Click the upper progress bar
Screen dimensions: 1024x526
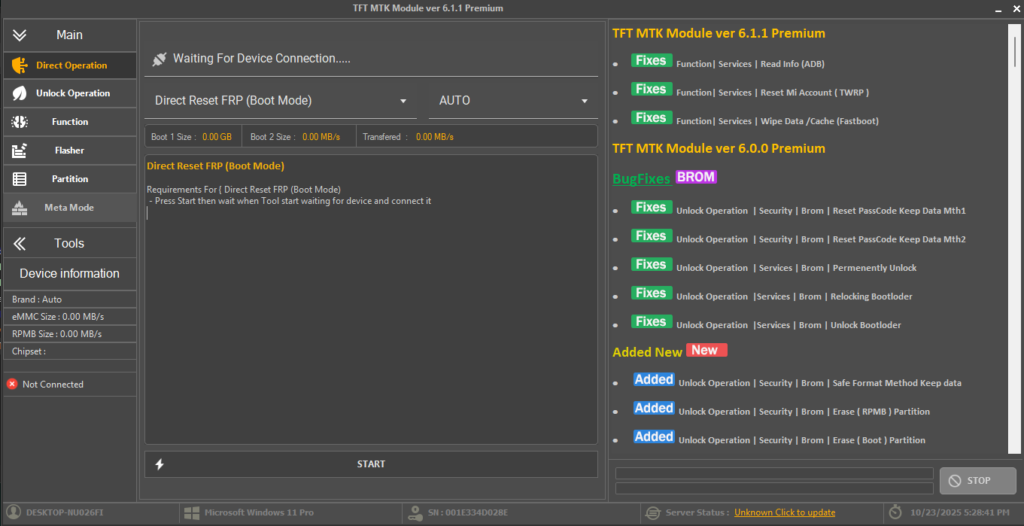(775, 473)
